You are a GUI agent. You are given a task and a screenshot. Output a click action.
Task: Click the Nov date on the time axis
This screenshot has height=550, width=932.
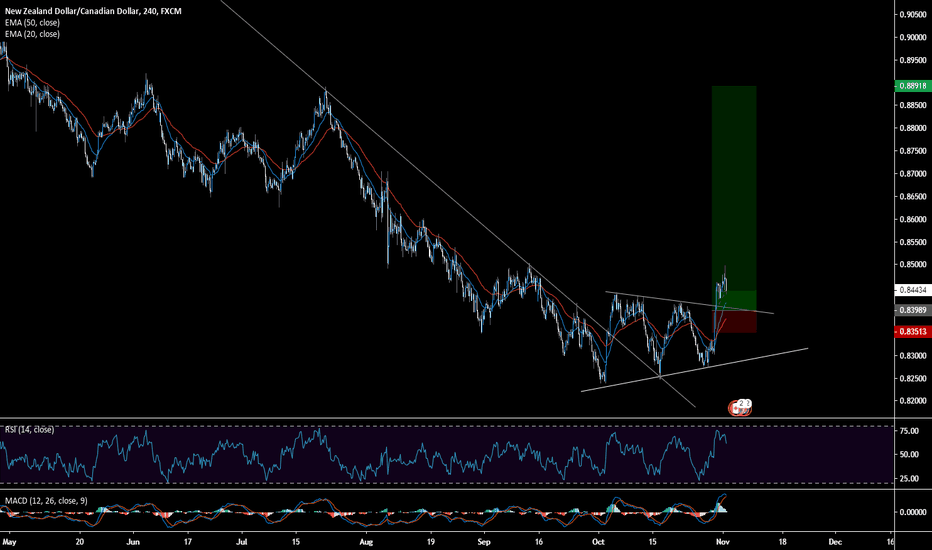pos(724,539)
